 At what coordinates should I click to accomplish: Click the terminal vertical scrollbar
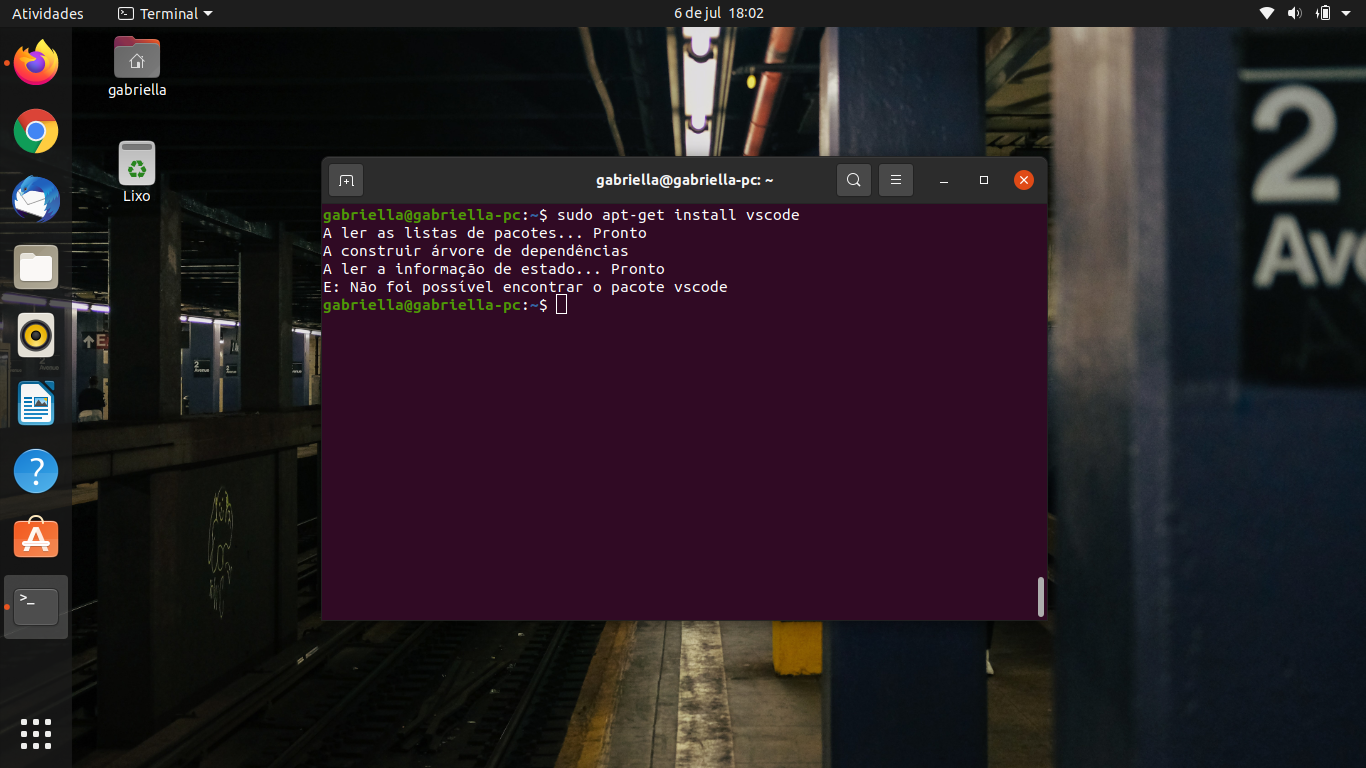(x=1041, y=596)
